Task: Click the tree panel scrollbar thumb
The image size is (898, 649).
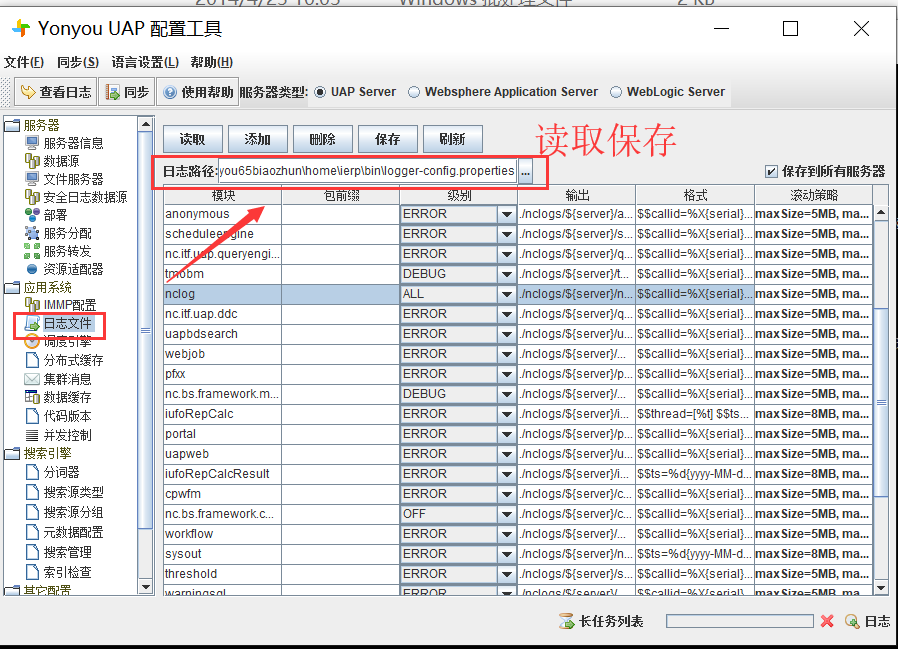Action: point(145,331)
